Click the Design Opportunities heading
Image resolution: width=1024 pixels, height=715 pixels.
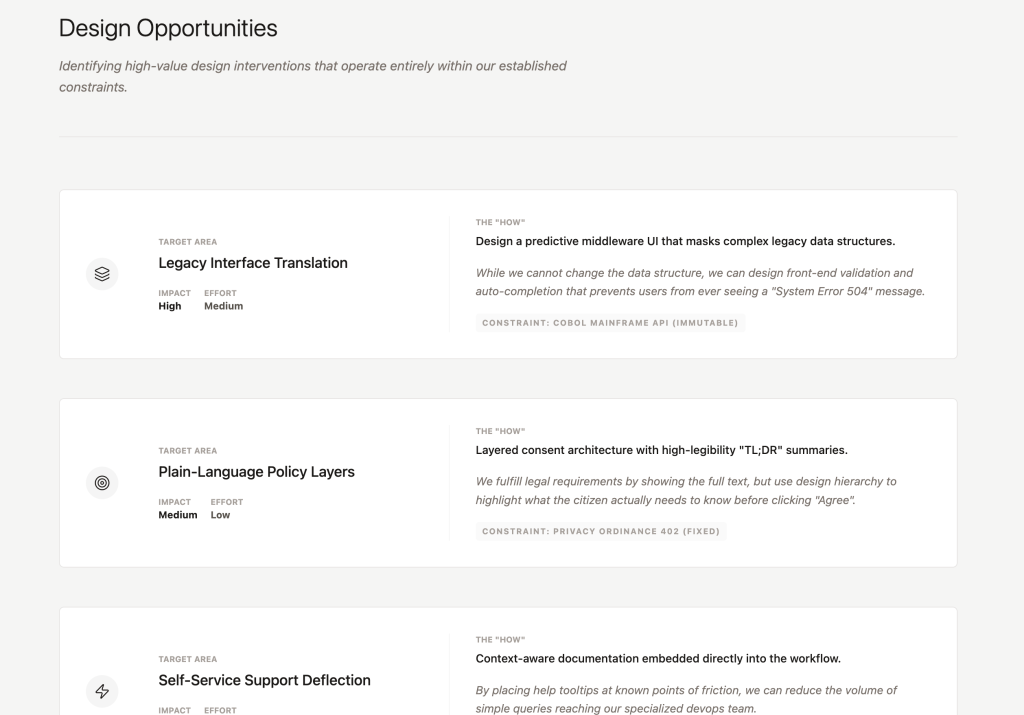(x=168, y=28)
